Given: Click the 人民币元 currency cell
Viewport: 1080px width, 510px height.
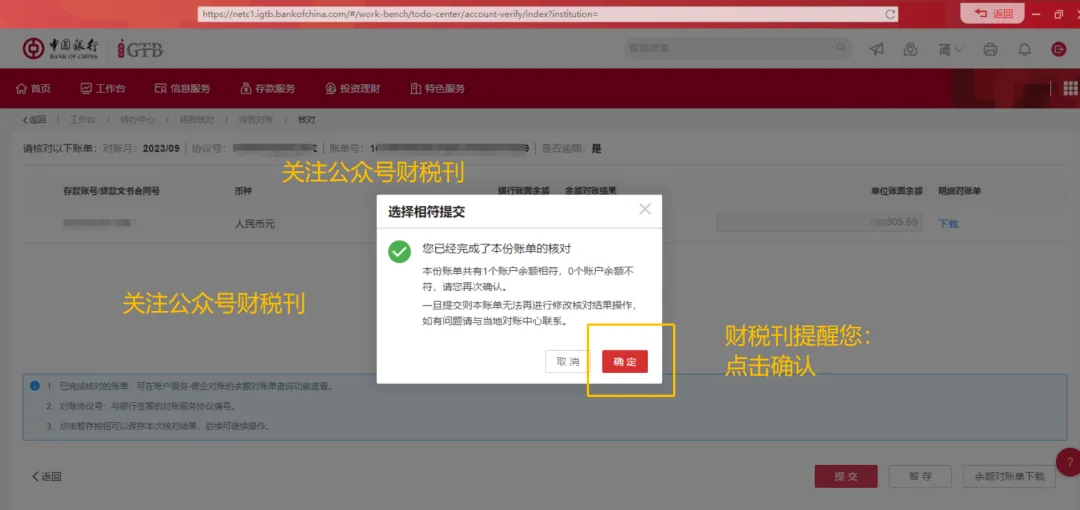Looking at the screenshot, I should pyautogui.click(x=255, y=224).
